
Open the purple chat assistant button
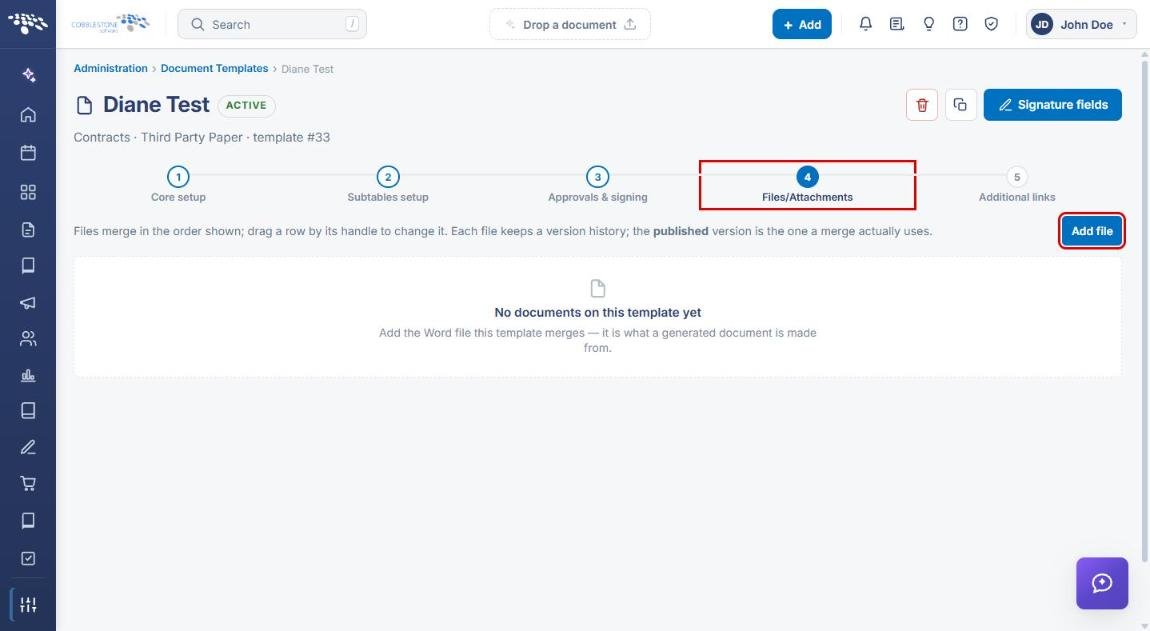(1102, 583)
